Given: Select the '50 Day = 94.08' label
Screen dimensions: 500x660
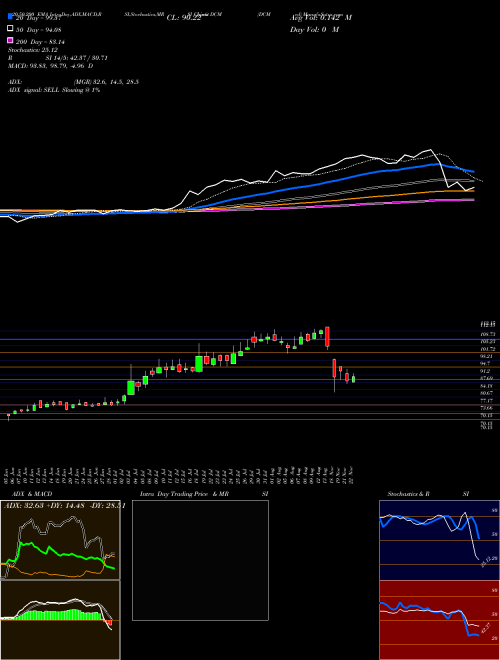Looking at the screenshot, I should point(39,29).
